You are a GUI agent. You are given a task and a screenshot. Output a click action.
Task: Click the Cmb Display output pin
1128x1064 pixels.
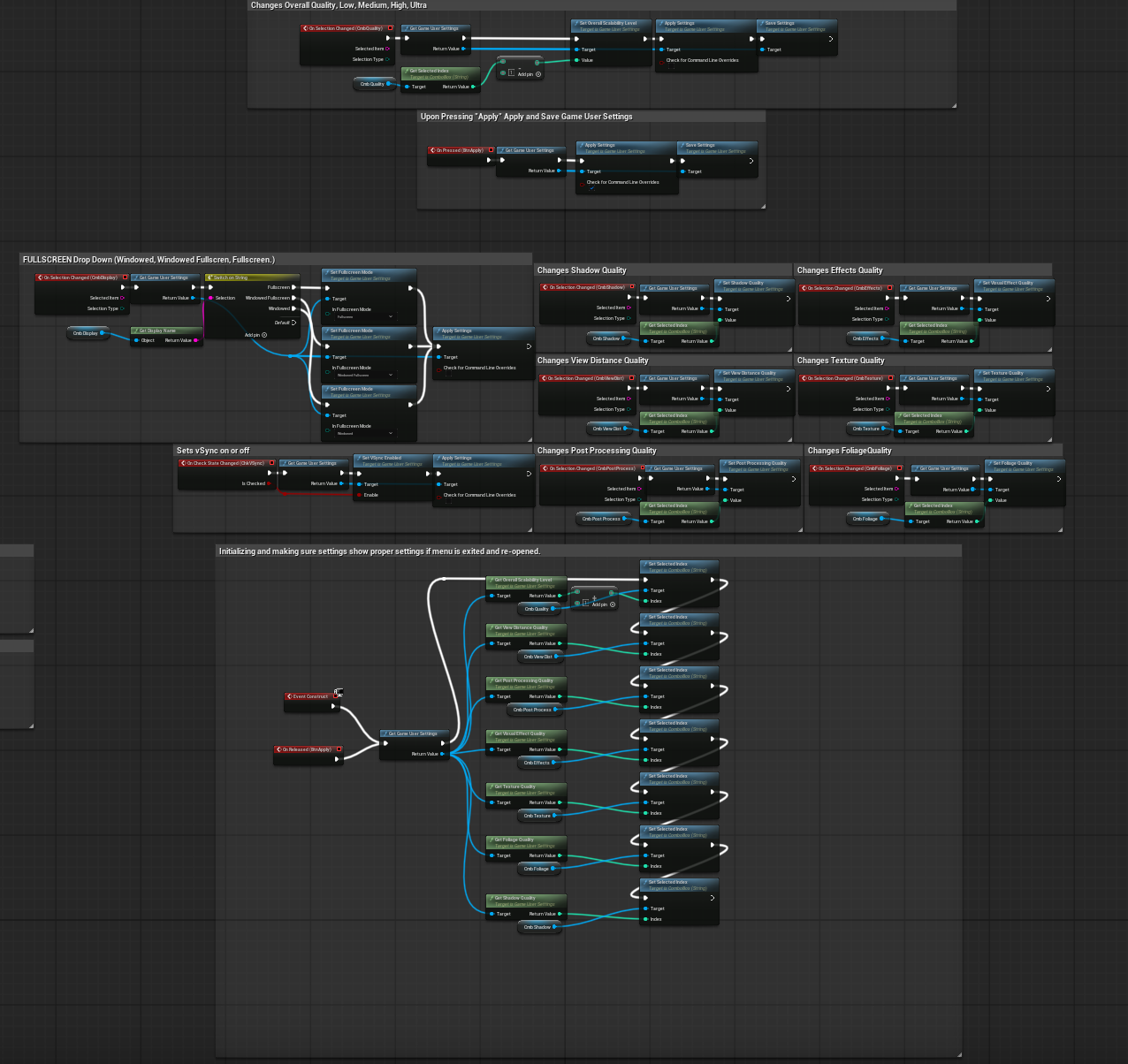[103, 333]
